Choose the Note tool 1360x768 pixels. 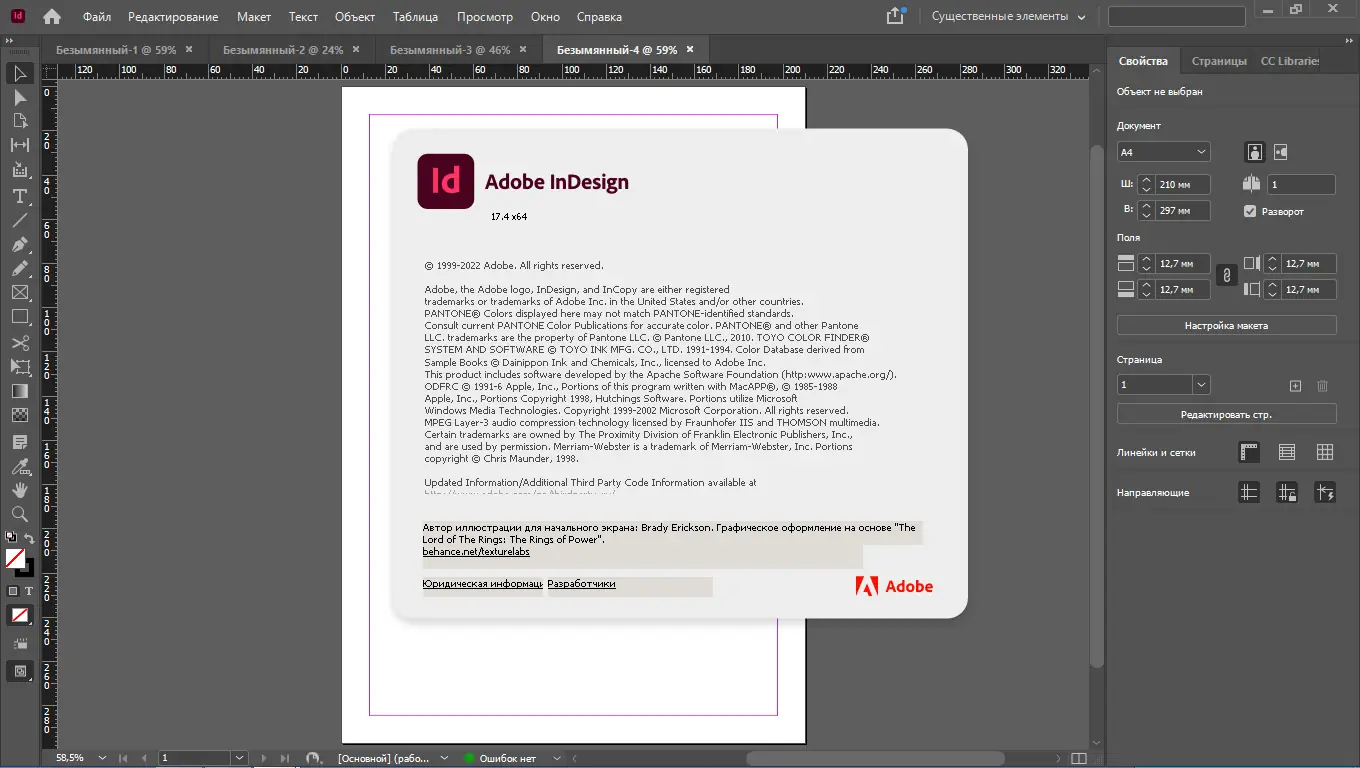point(19,441)
